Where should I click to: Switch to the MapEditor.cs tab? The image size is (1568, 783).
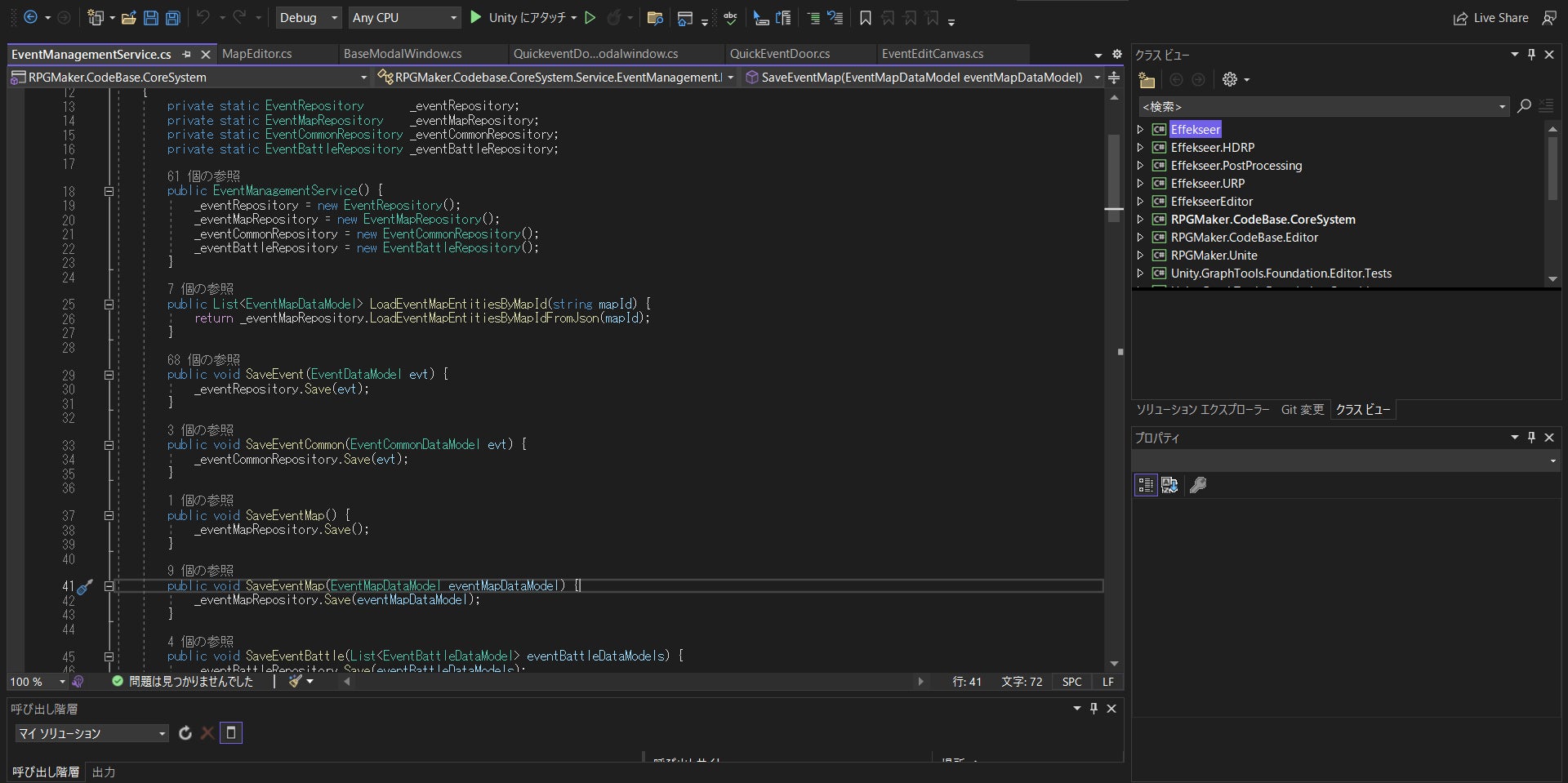coord(257,54)
